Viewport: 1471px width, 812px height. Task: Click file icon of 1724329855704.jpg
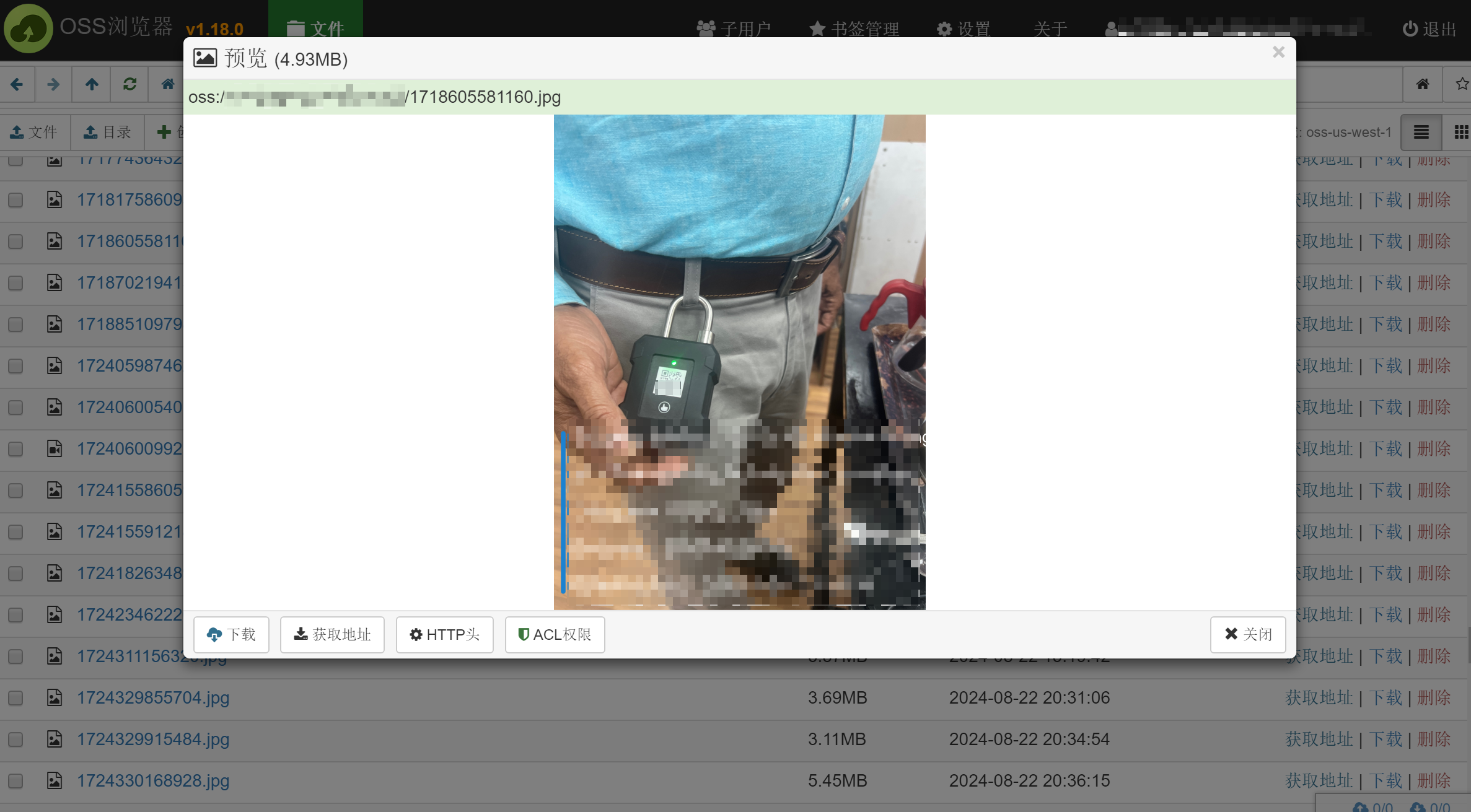[55, 697]
